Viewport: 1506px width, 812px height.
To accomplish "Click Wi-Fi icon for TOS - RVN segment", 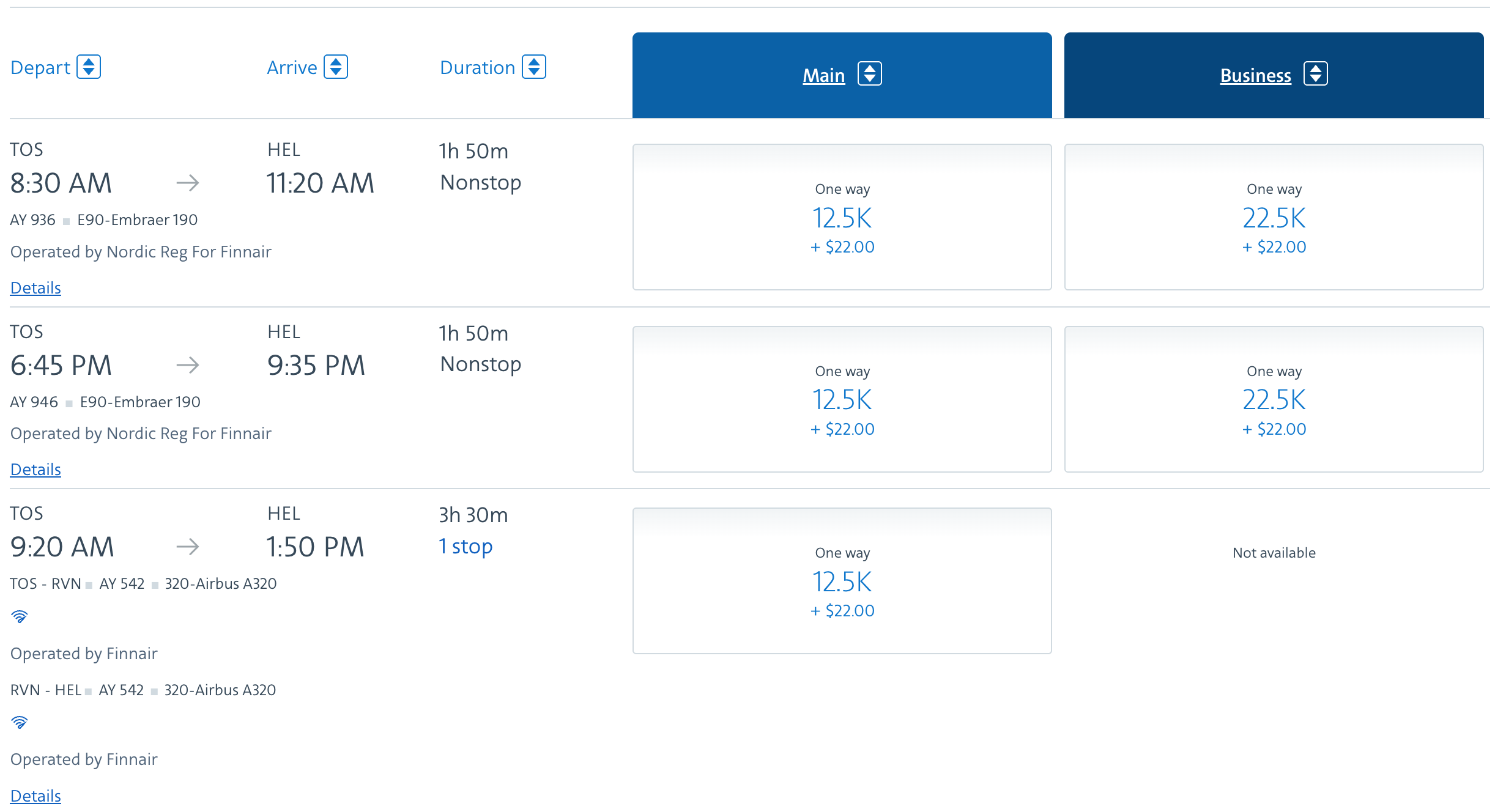I will point(20,616).
